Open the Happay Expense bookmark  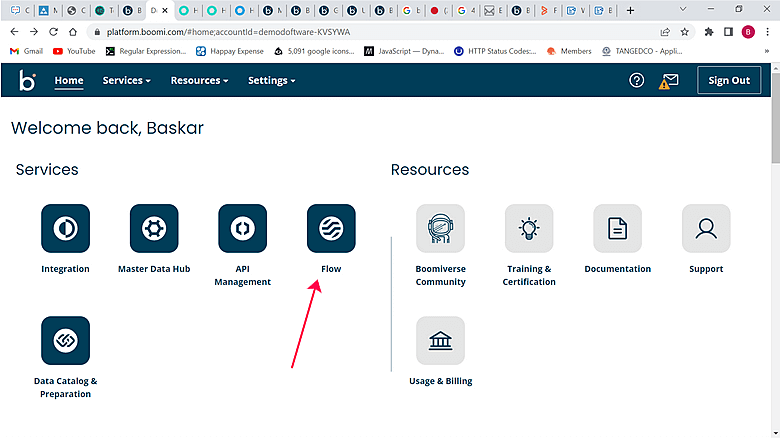pos(230,51)
